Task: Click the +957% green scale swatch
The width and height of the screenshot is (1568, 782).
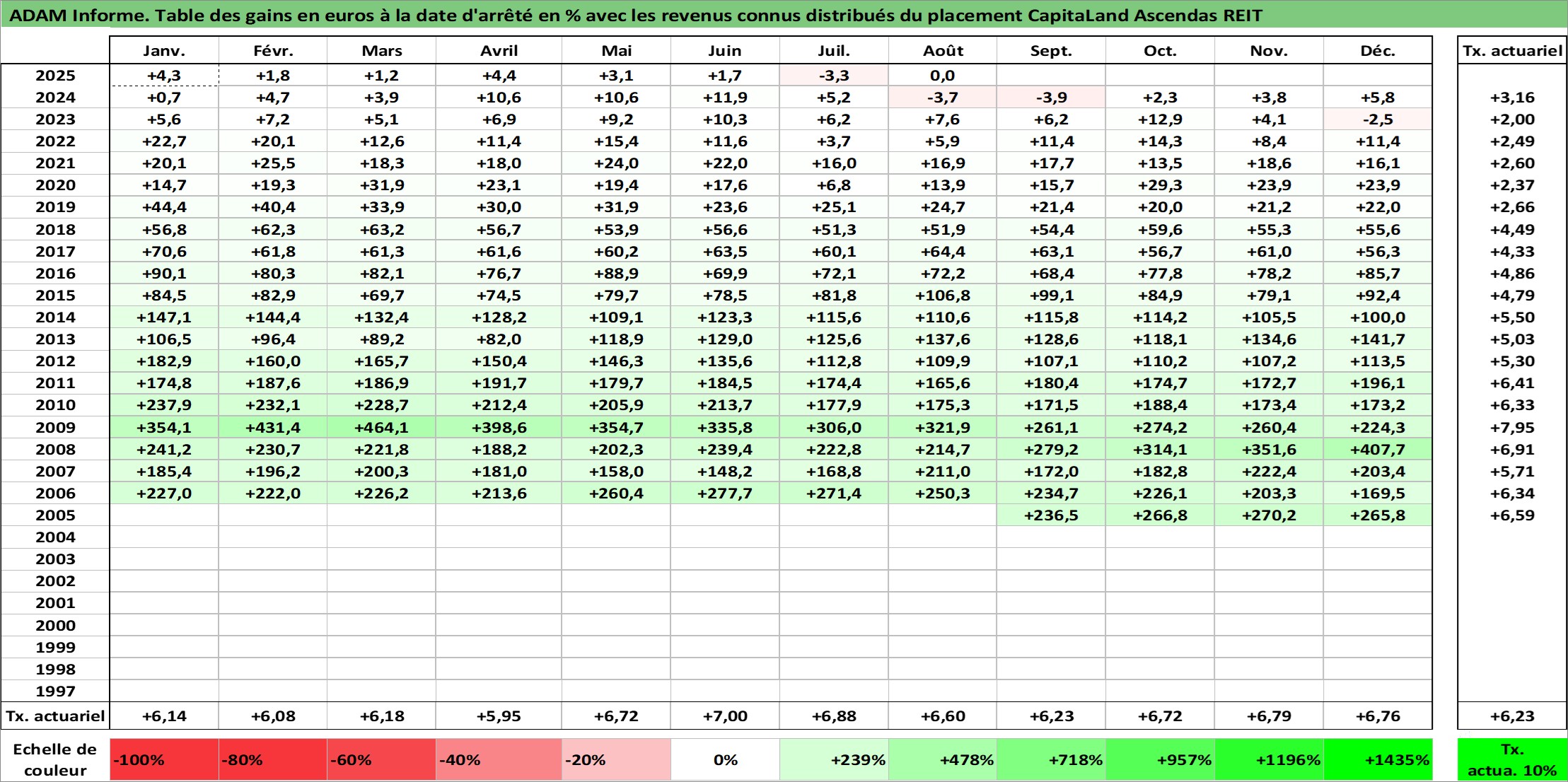Action: pyautogui.click(x=1161, y=759)
